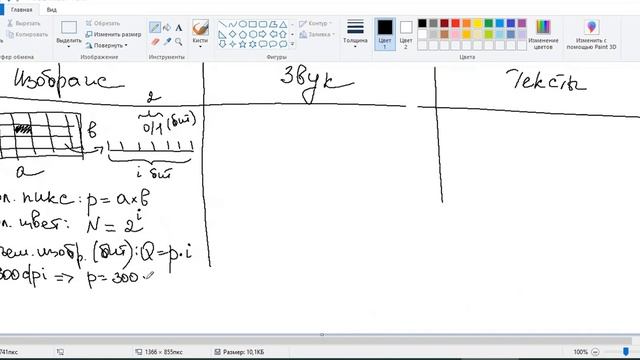Choose the oval shape
Screen dimensions: 640x360
[242, 24]
